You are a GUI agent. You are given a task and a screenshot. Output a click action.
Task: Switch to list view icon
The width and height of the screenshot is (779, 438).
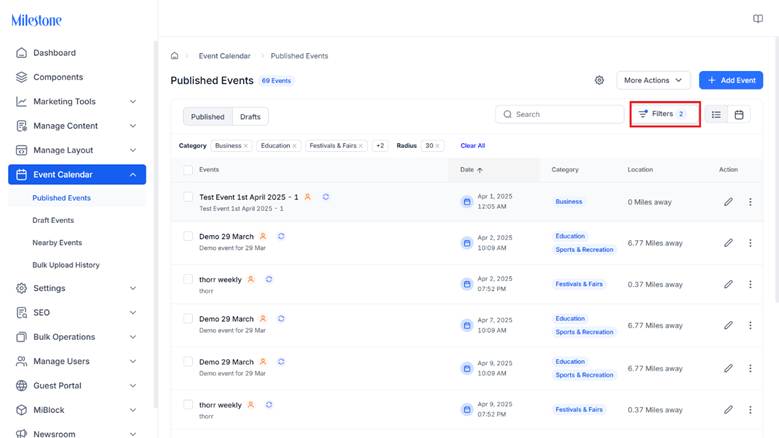pos(716,114)
